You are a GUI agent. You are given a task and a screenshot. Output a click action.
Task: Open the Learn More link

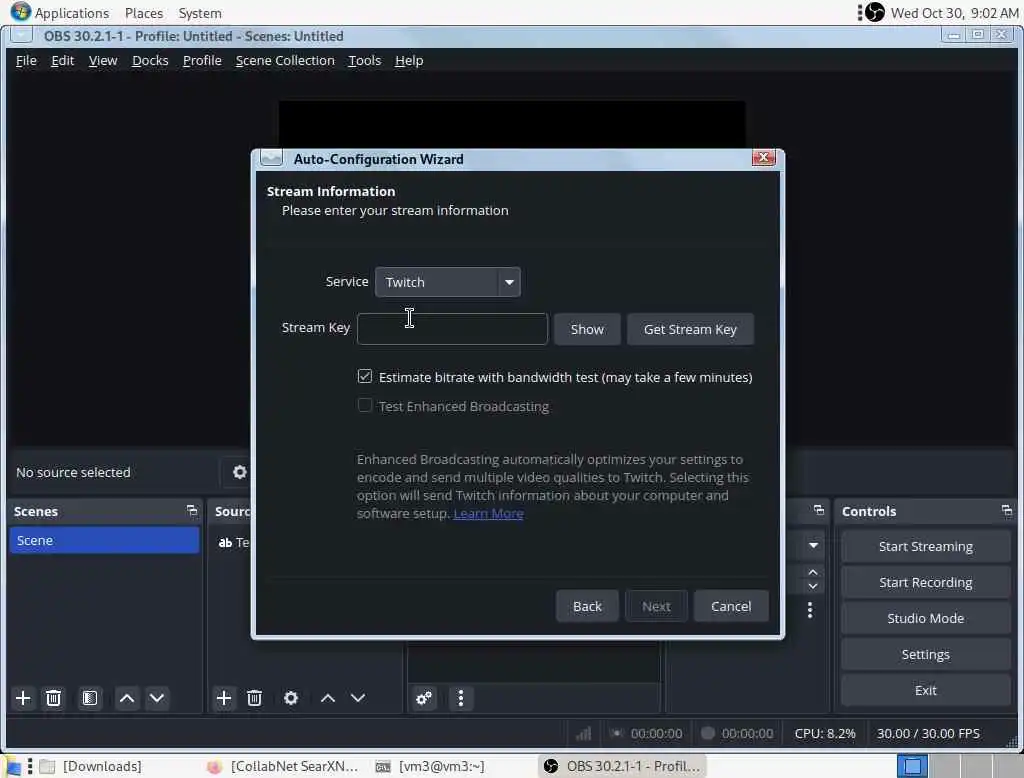(488, 513)
